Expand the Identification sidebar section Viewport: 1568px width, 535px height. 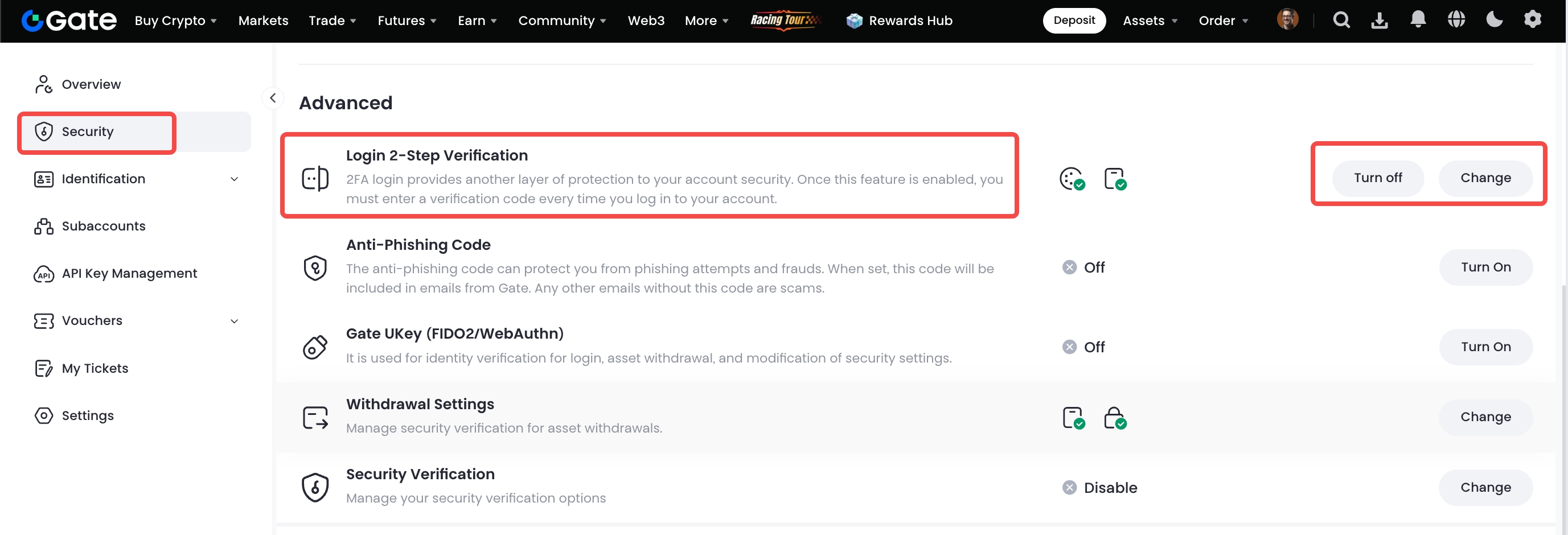[x=235, y=179]
